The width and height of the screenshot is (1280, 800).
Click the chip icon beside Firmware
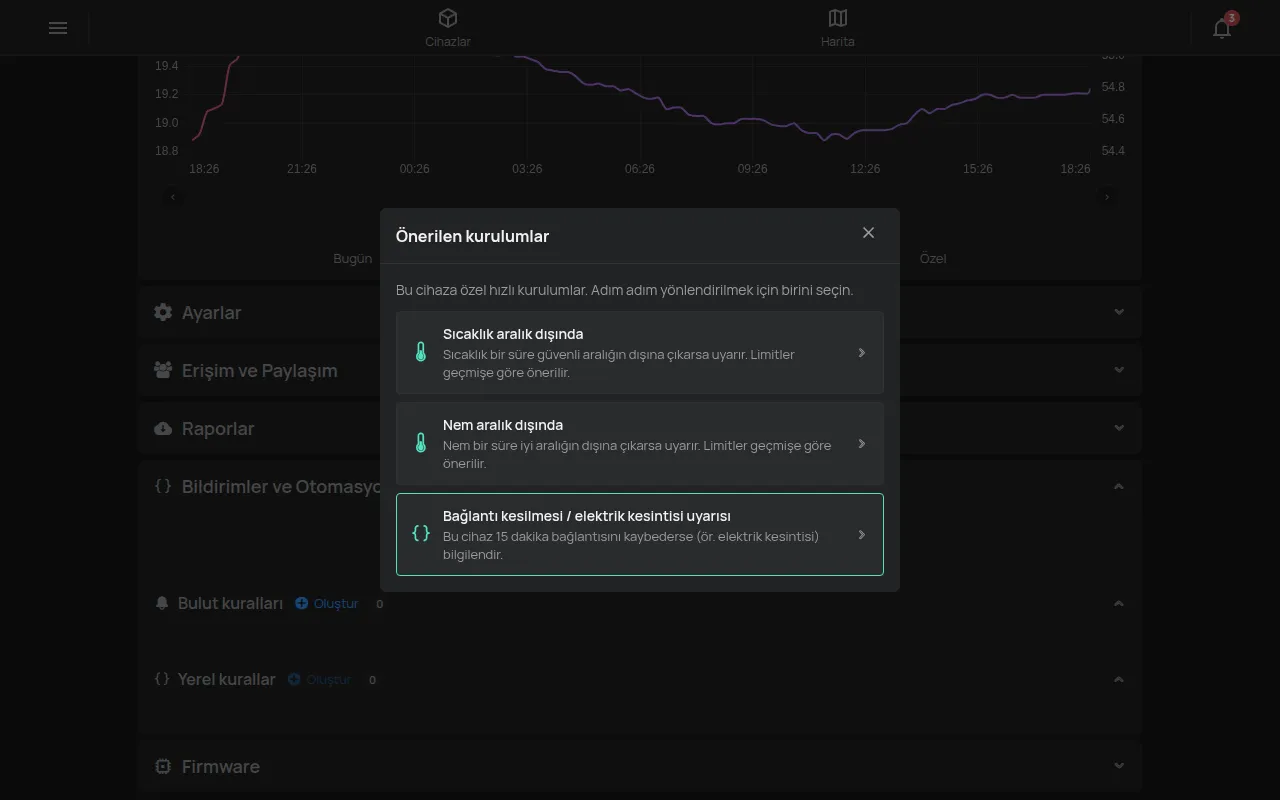click(x=163, y=766)
